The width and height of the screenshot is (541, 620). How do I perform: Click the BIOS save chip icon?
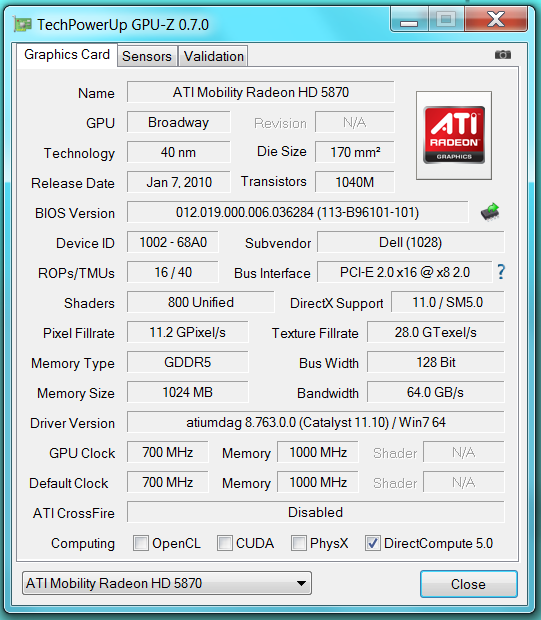(x=490, y=212)
